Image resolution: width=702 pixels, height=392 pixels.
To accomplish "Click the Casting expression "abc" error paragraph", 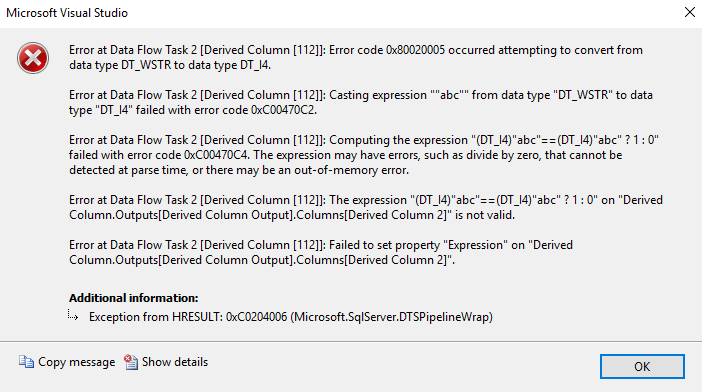I will [361, 102].
